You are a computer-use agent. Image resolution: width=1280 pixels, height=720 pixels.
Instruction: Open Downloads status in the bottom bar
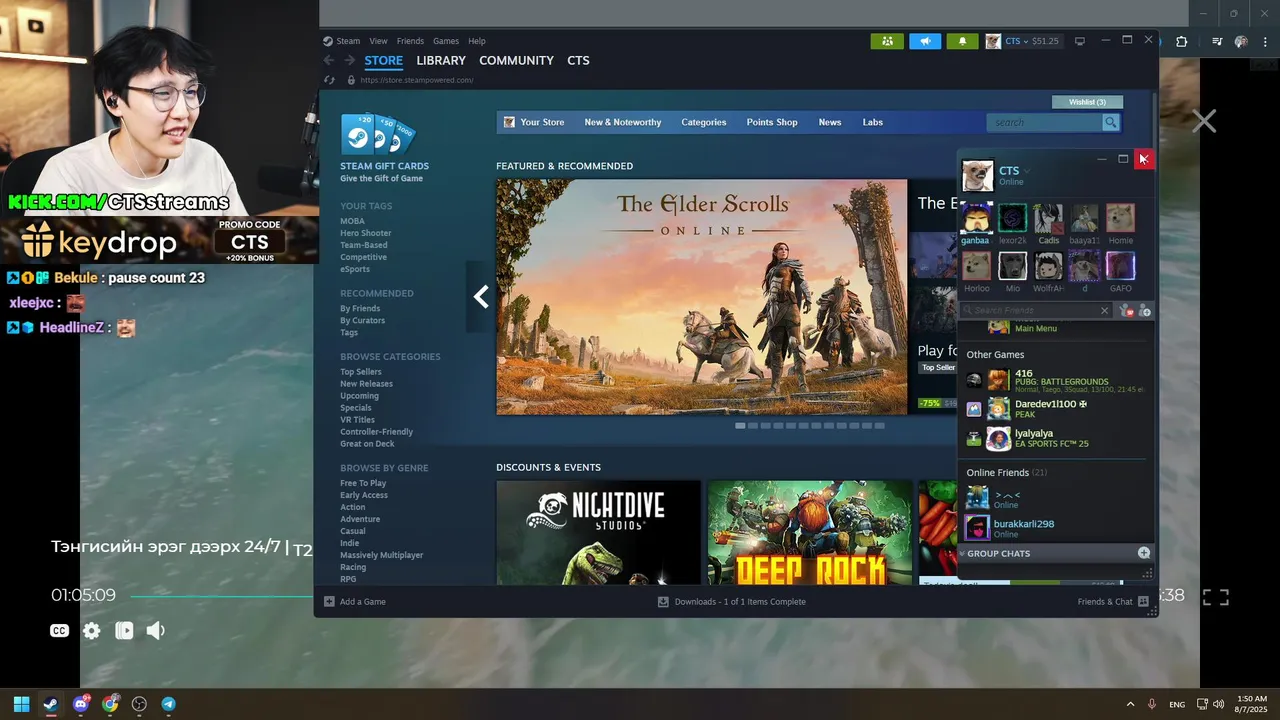(x=731, y=602)
